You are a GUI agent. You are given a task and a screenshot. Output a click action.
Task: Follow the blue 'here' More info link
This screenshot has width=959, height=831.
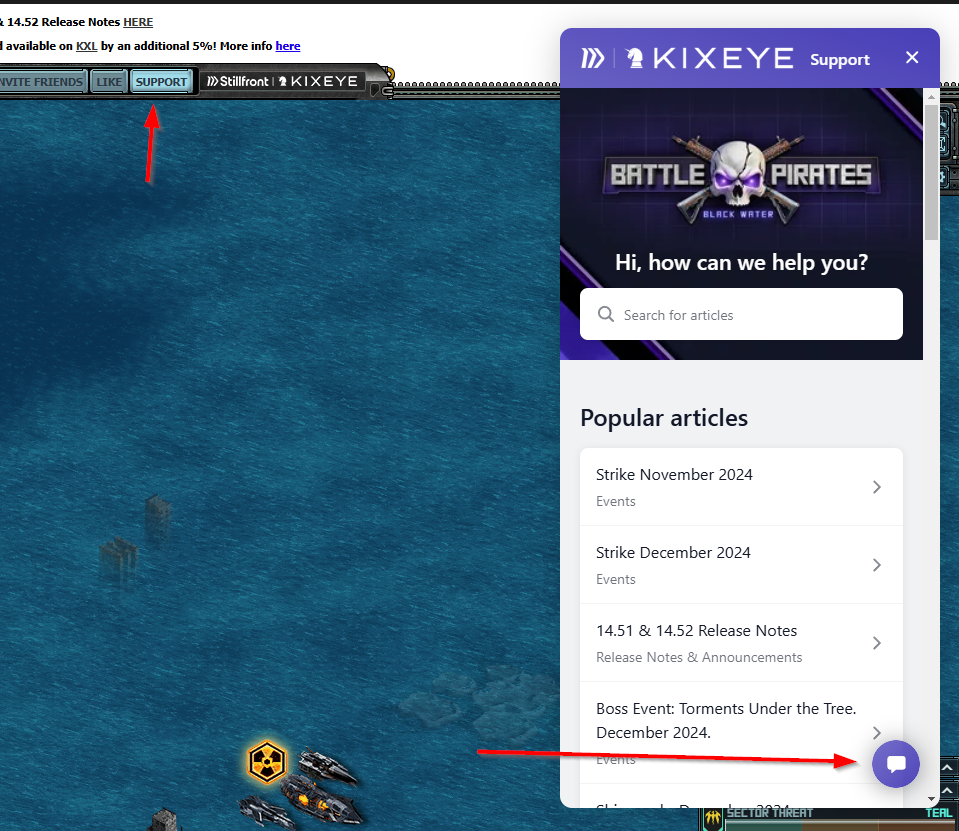coord(287,46)
